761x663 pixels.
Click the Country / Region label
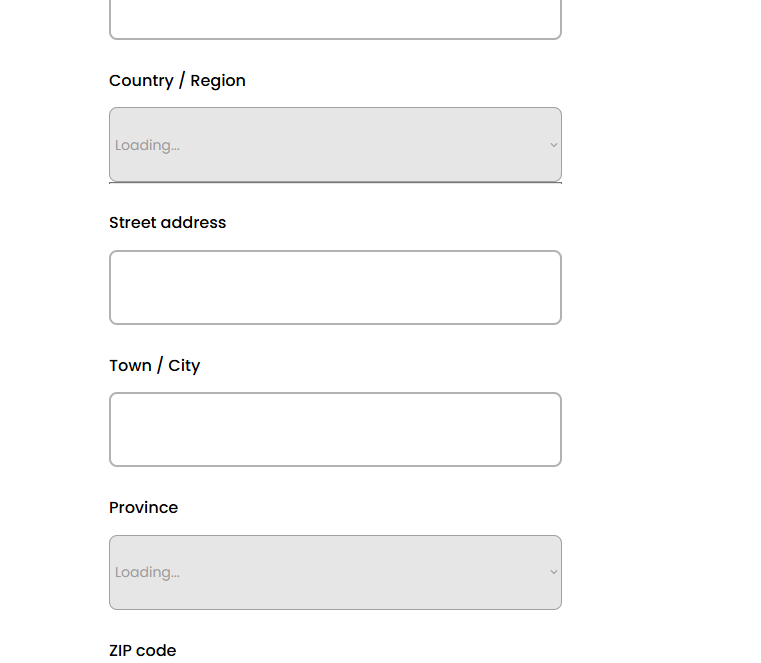(177, 81)
